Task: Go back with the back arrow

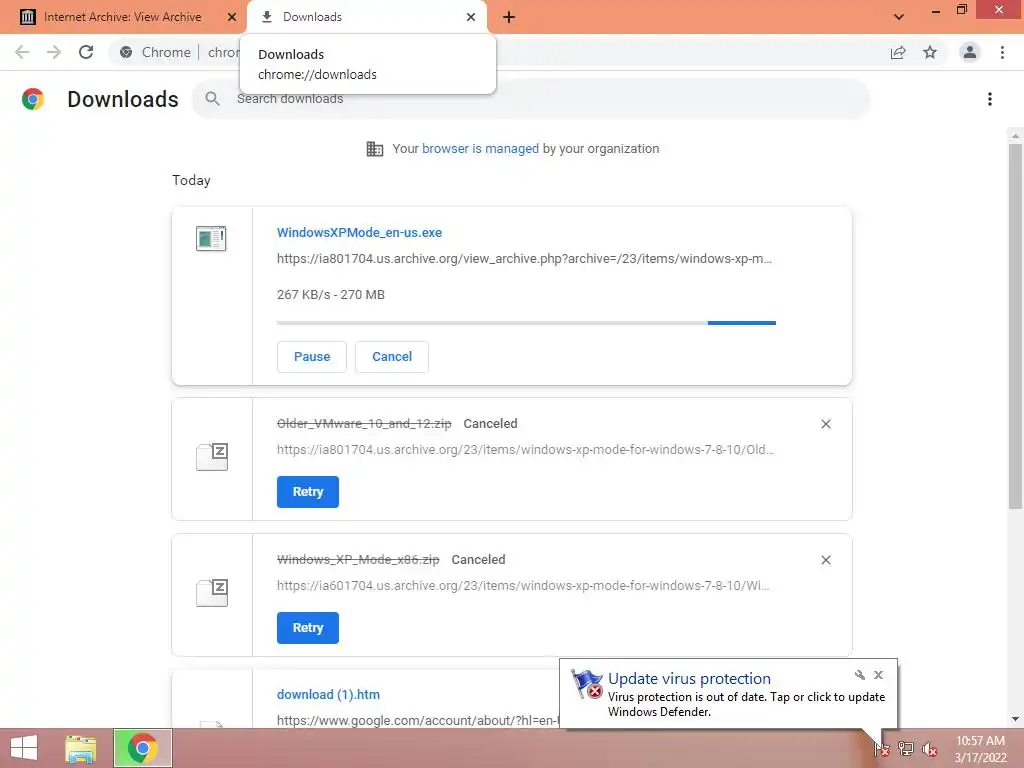Action: click(22, 52)
